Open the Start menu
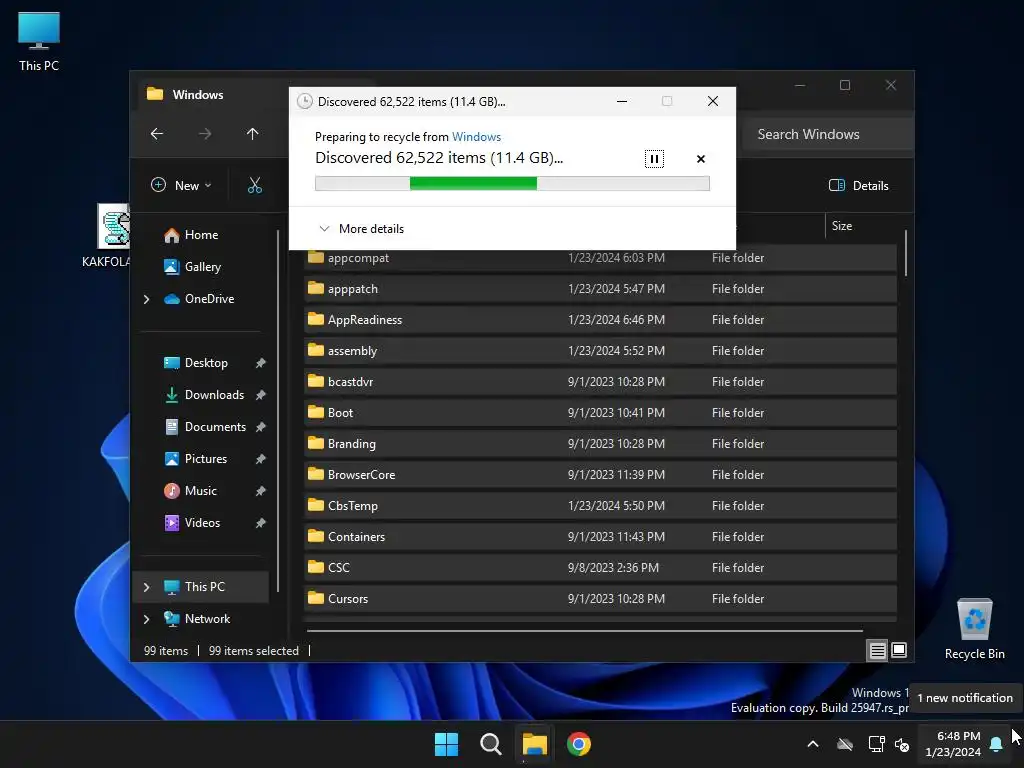The image size is (1024, 768). click(x=447, y=744)
